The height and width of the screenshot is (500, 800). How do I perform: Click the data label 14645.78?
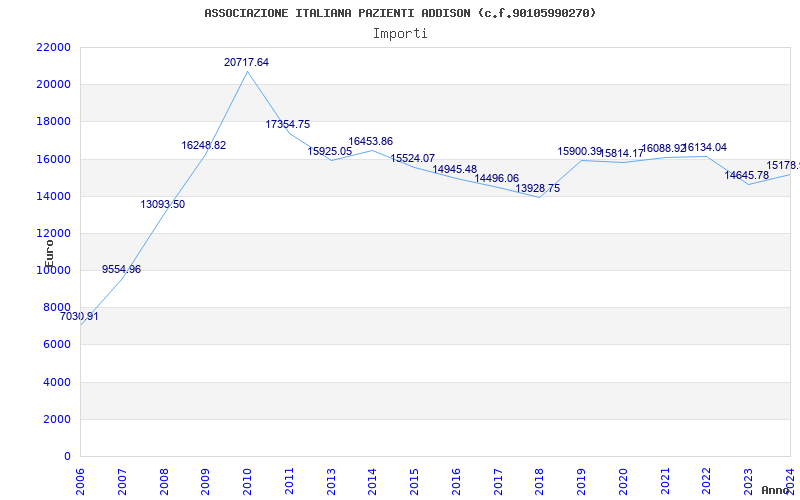click(746, 176)
